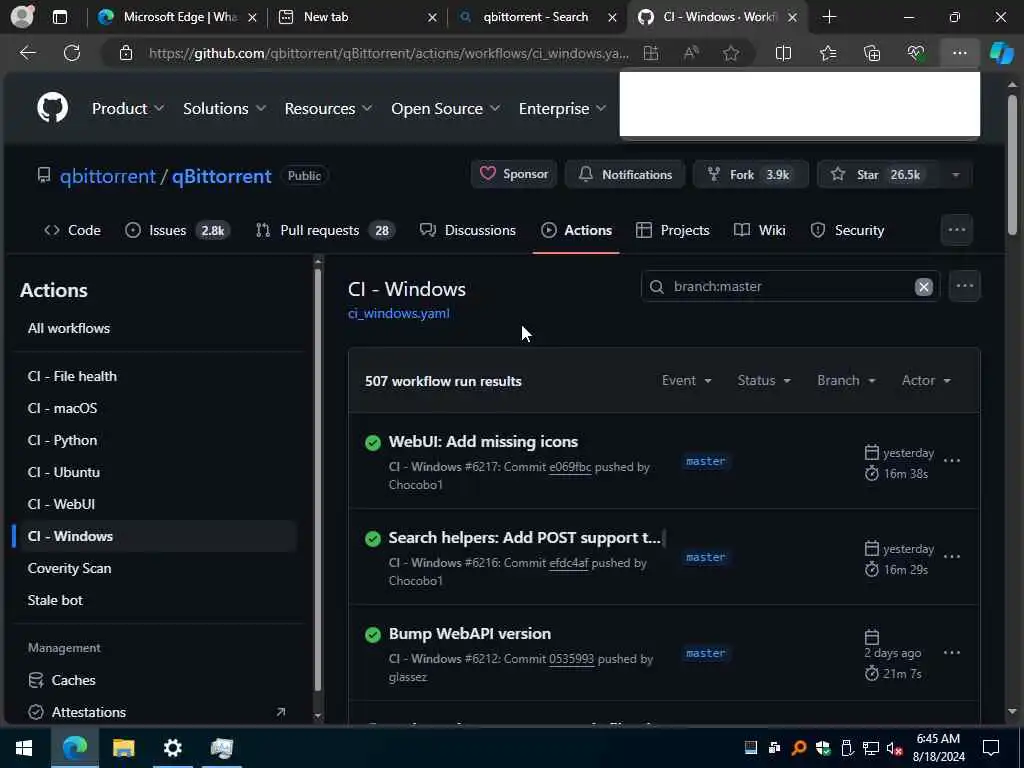Go to the Issues tab

(x=177, y=230)
